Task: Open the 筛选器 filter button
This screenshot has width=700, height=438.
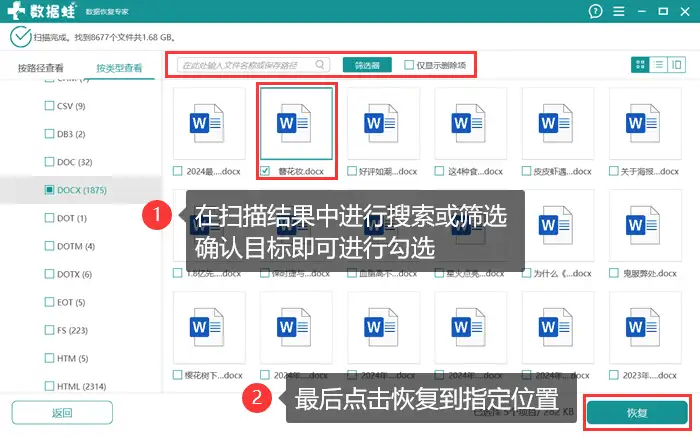Action: coord(367,65)
